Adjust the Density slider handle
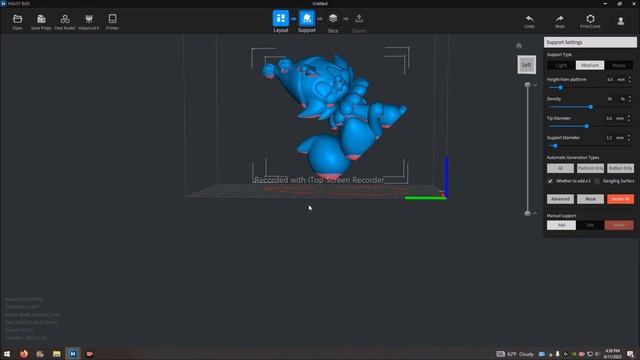Screen dimensions: 640x360 tap(591, 107)
